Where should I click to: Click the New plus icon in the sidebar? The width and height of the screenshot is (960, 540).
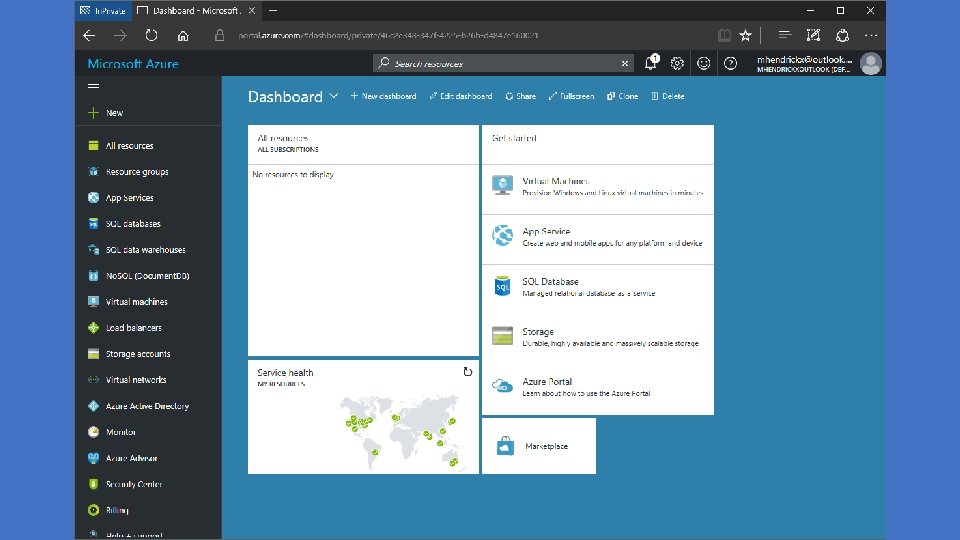tap(93, 113)
